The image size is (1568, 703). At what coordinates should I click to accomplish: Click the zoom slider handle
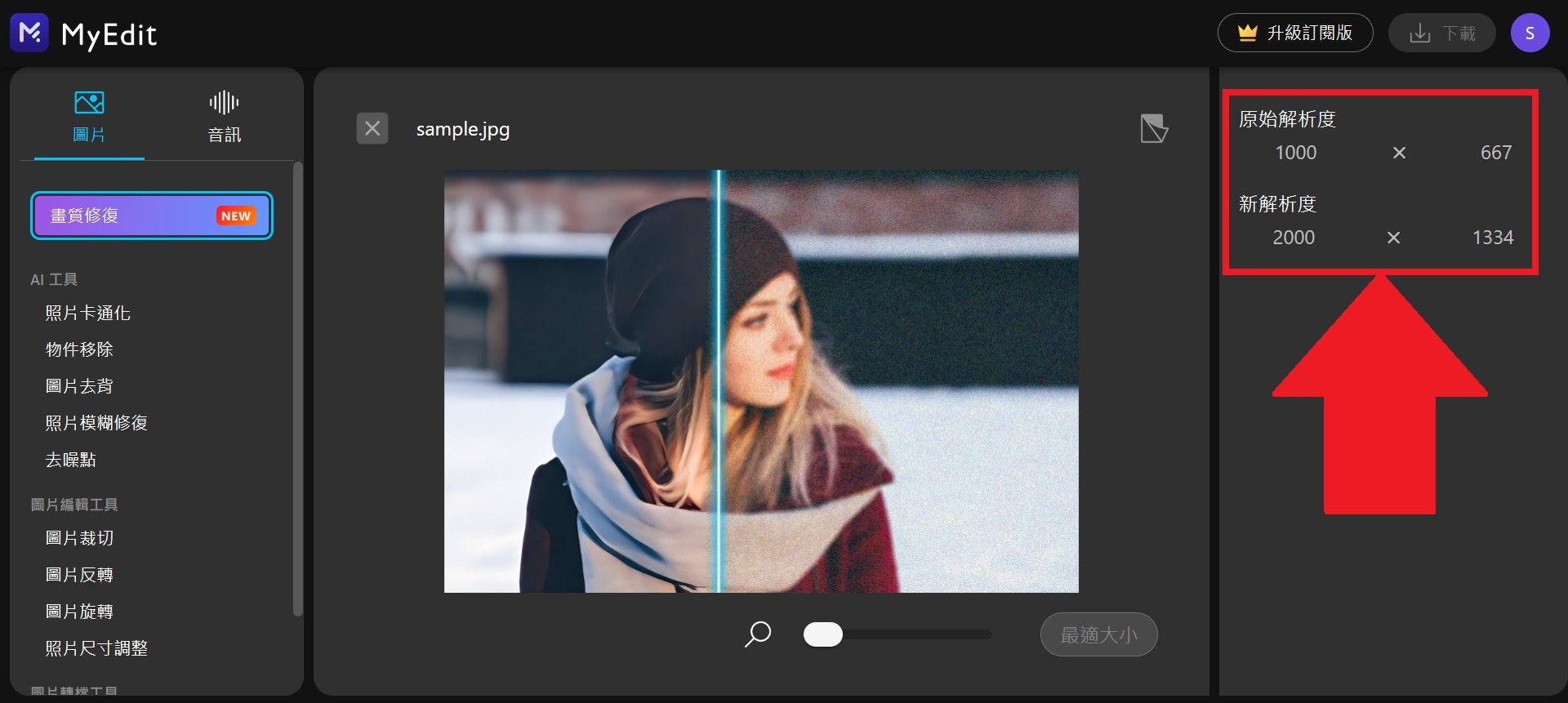click(822, 634)
